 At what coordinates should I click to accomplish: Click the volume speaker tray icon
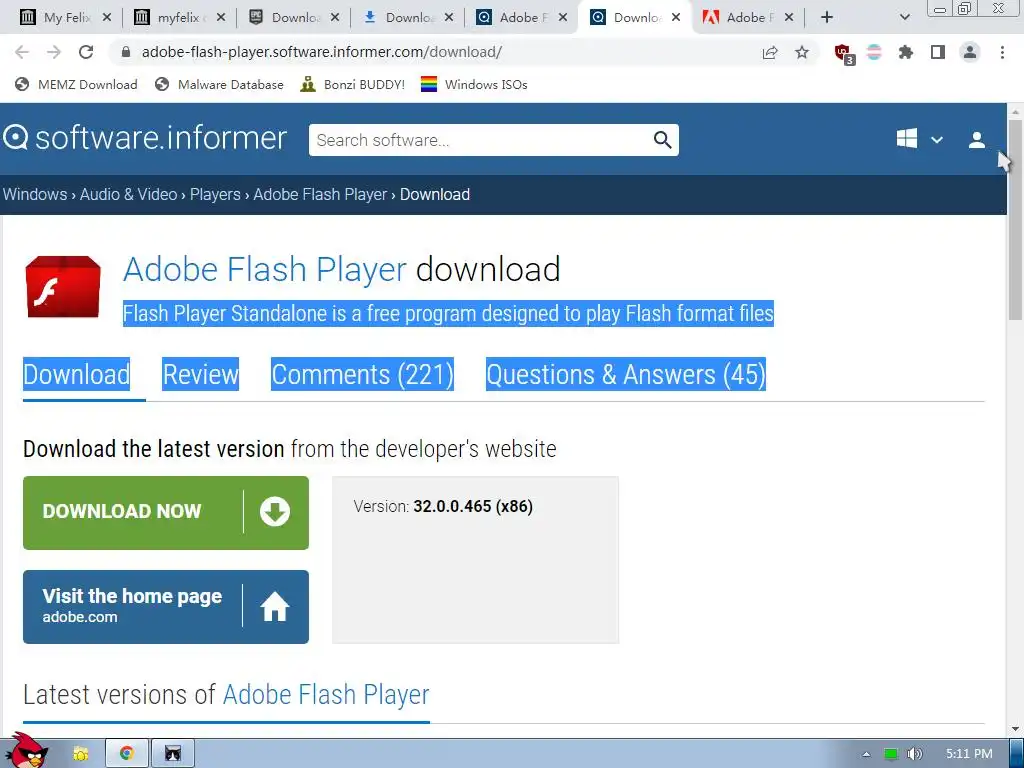point(914,754)
